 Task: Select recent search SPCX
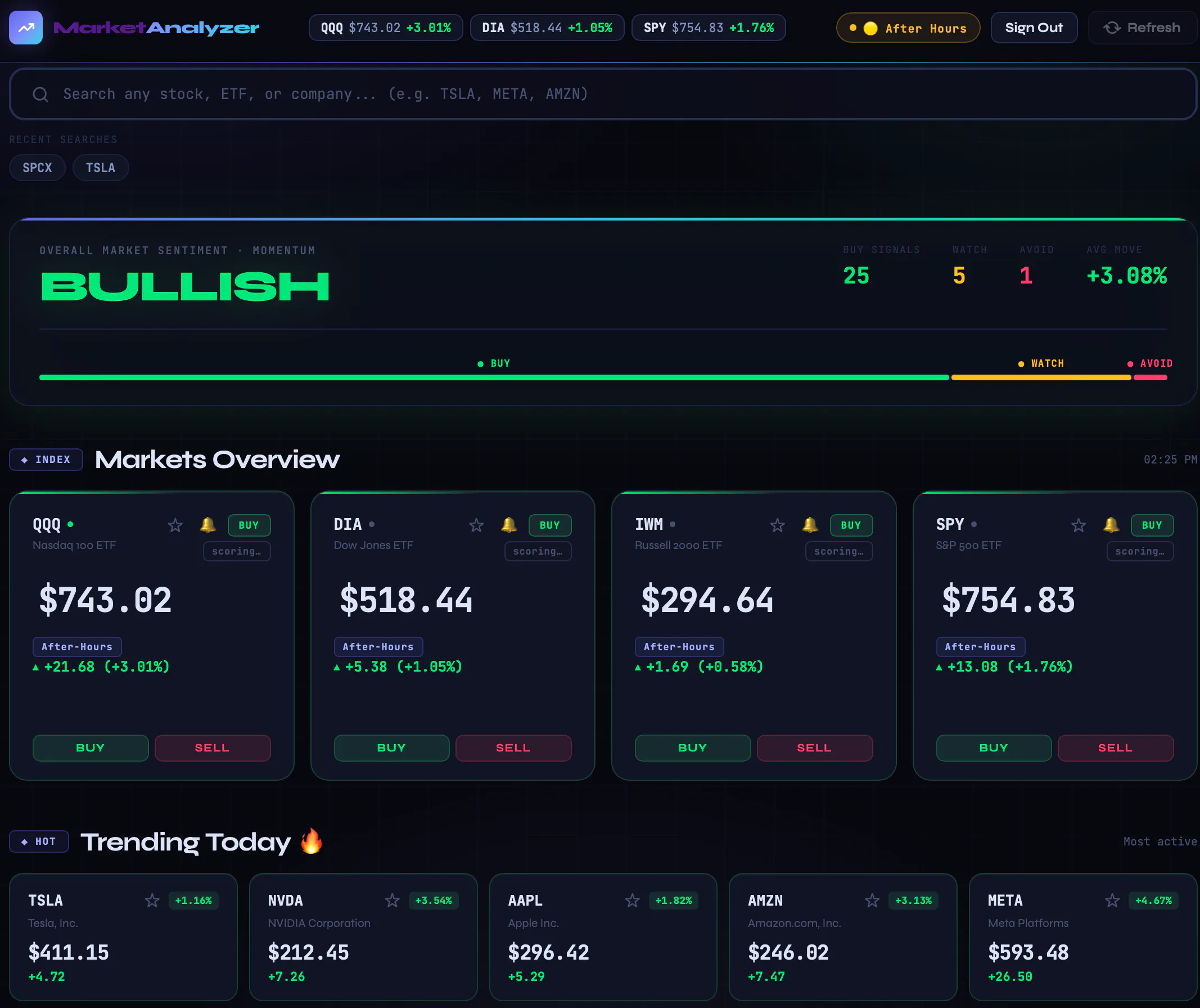[x=37, y=168]
